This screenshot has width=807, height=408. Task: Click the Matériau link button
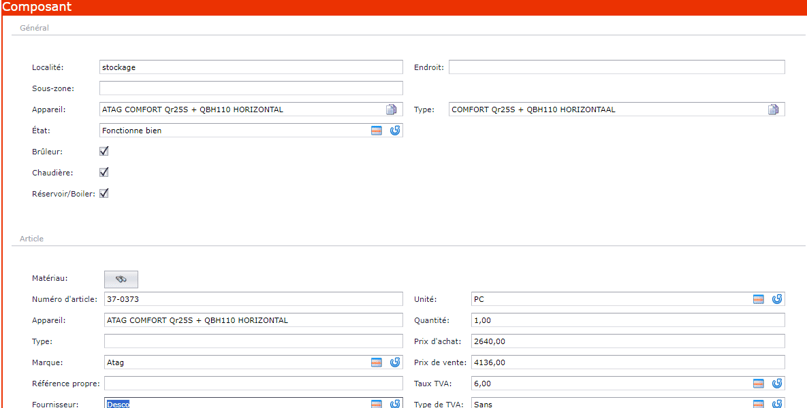pos(121,279)
